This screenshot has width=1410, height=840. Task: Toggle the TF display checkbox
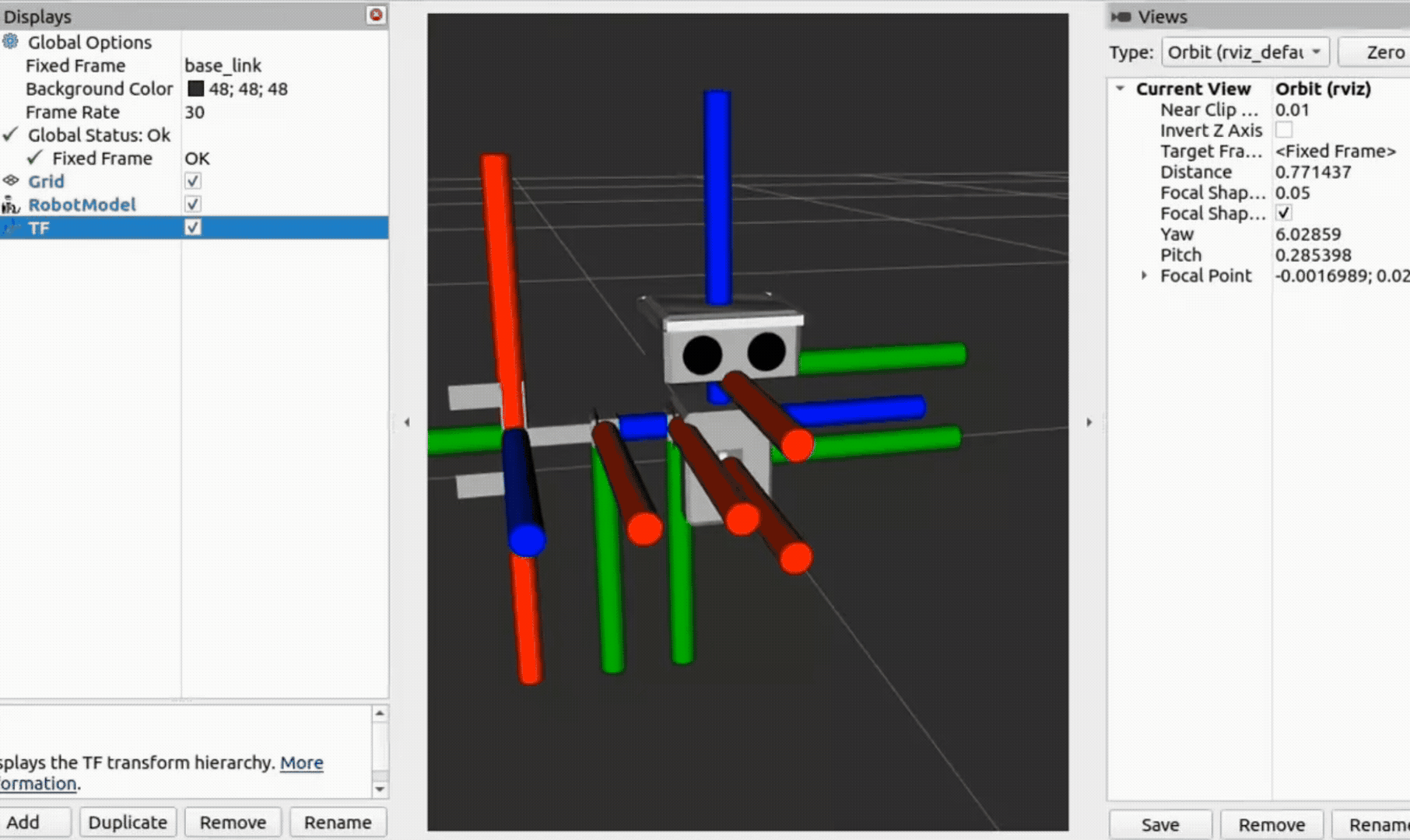point(193,227)
